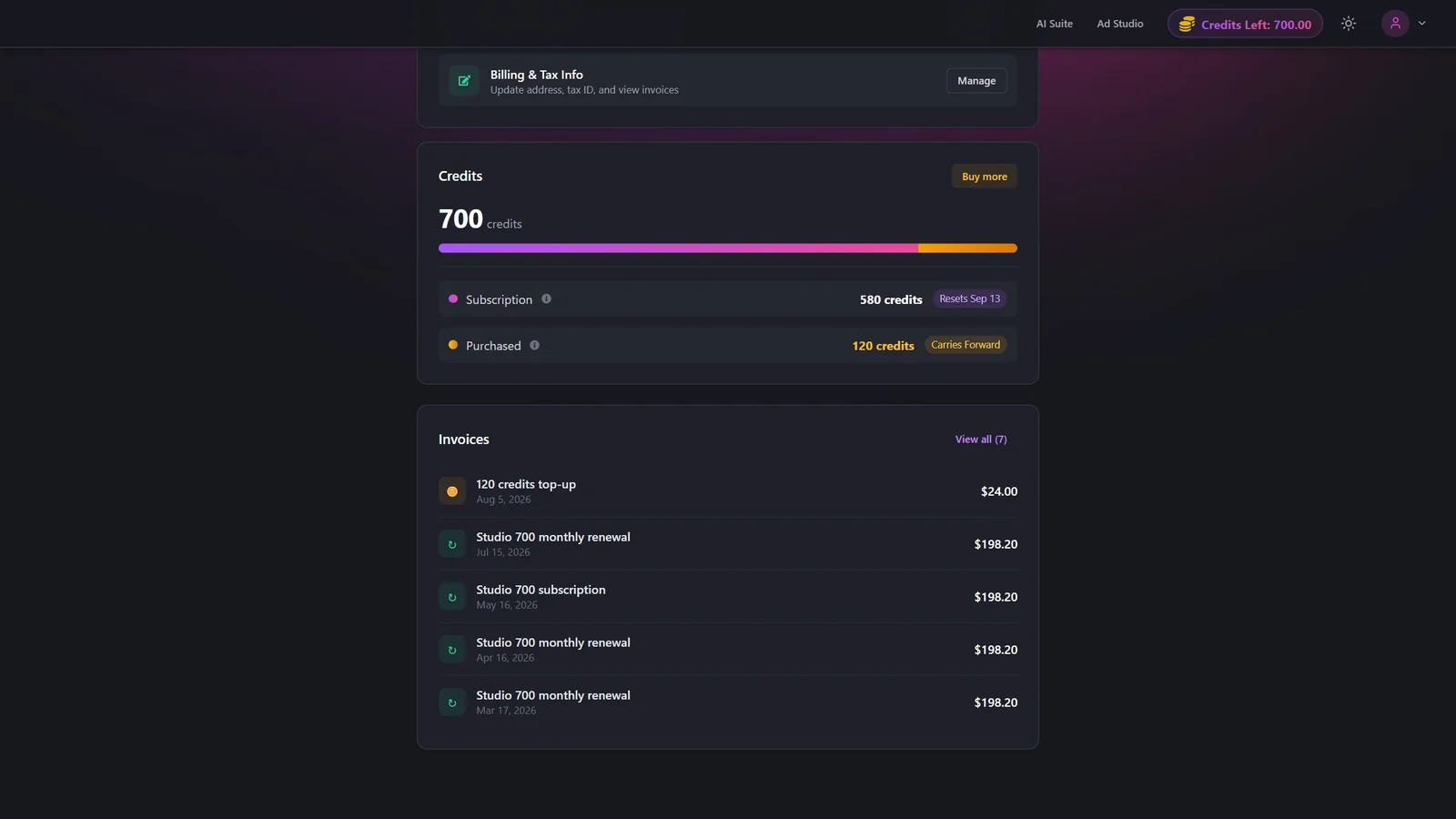This screenshot has width=1456, height=819.
Task: Click the Jul 15 renewal invoice icon
Action: click(x=452, y=544)
